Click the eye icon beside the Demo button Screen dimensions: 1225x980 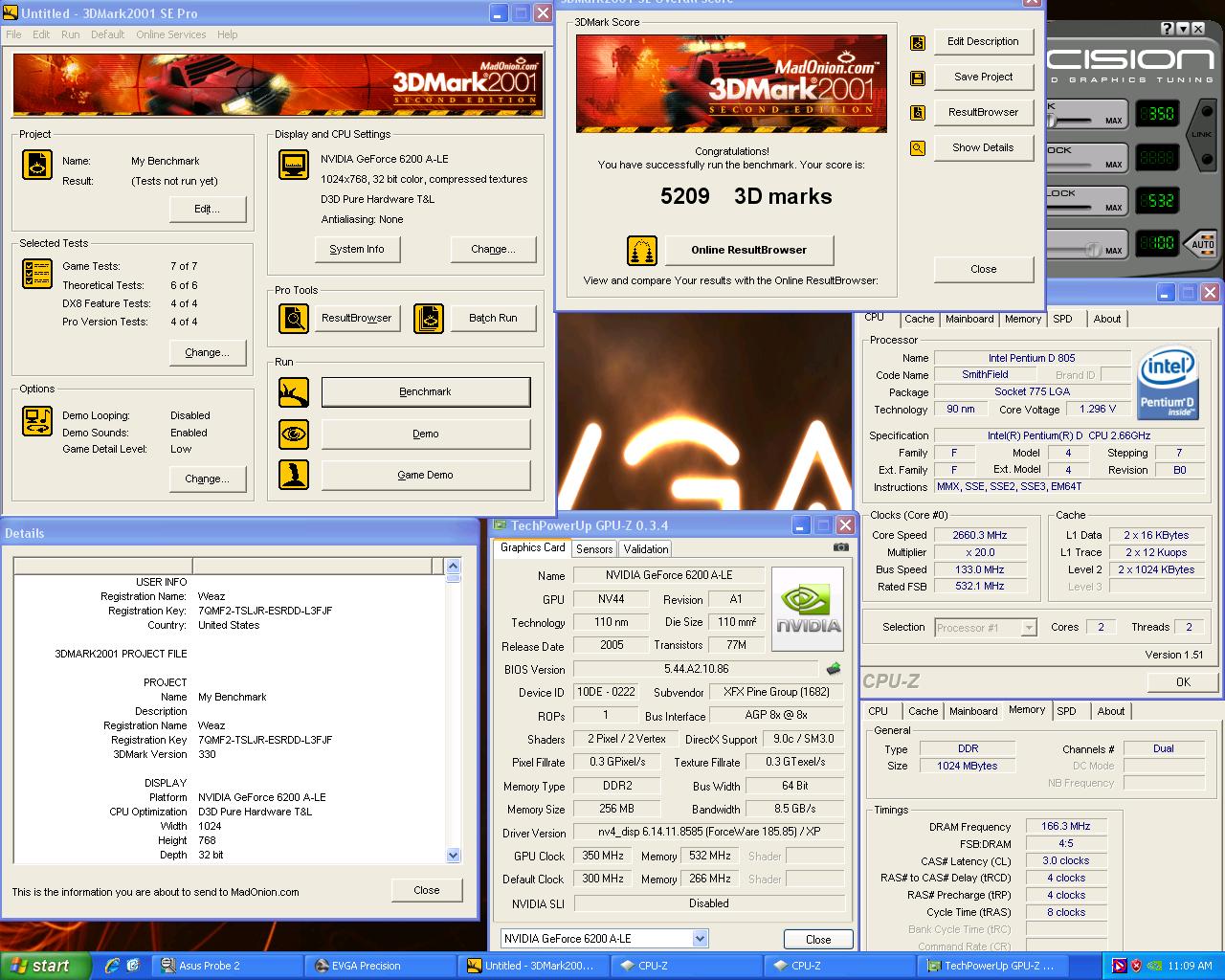(294, 434)
